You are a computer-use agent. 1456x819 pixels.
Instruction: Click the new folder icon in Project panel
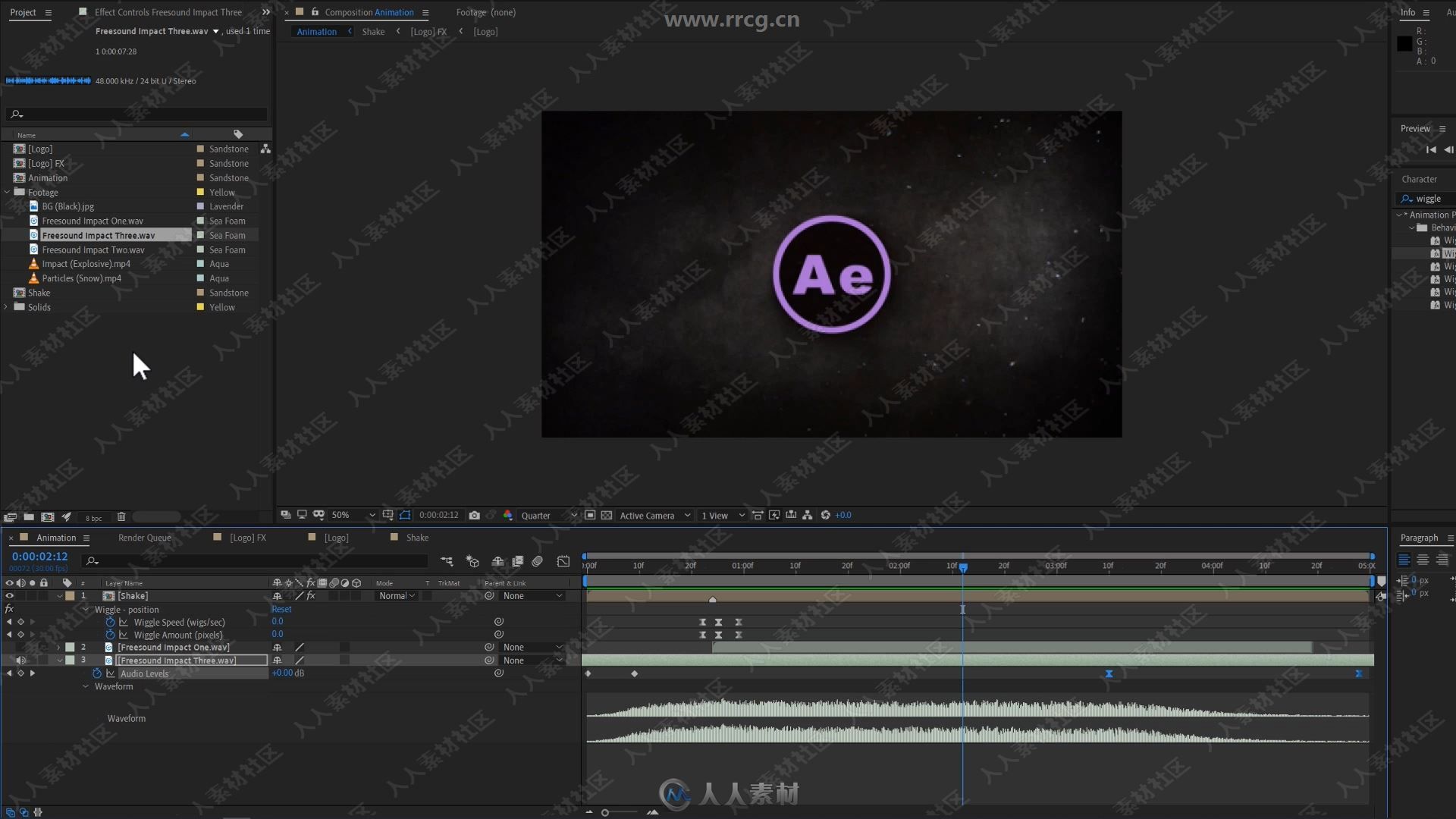(29, 517)
